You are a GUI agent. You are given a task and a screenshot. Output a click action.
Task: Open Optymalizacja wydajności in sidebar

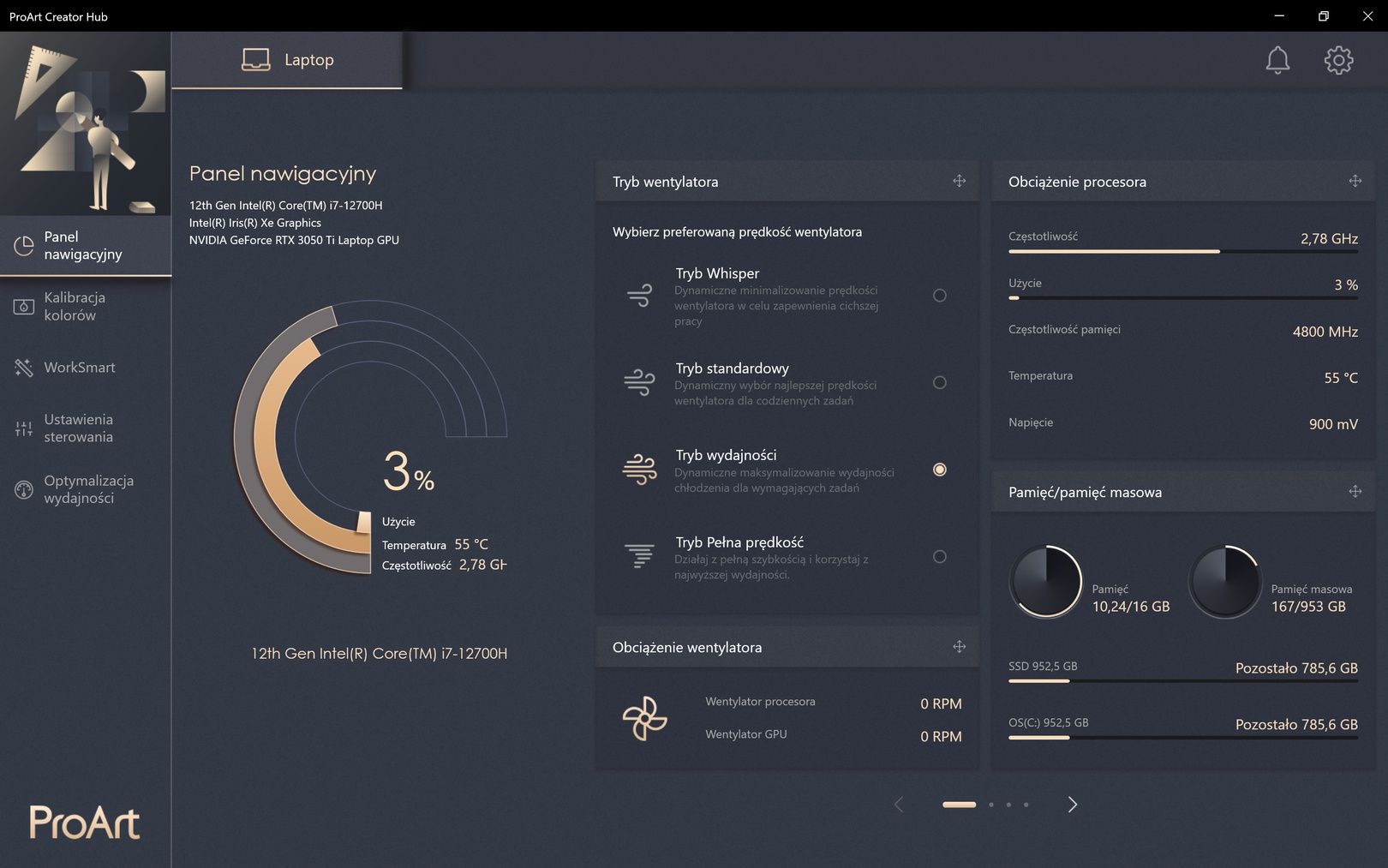click(x=86, y=489)
